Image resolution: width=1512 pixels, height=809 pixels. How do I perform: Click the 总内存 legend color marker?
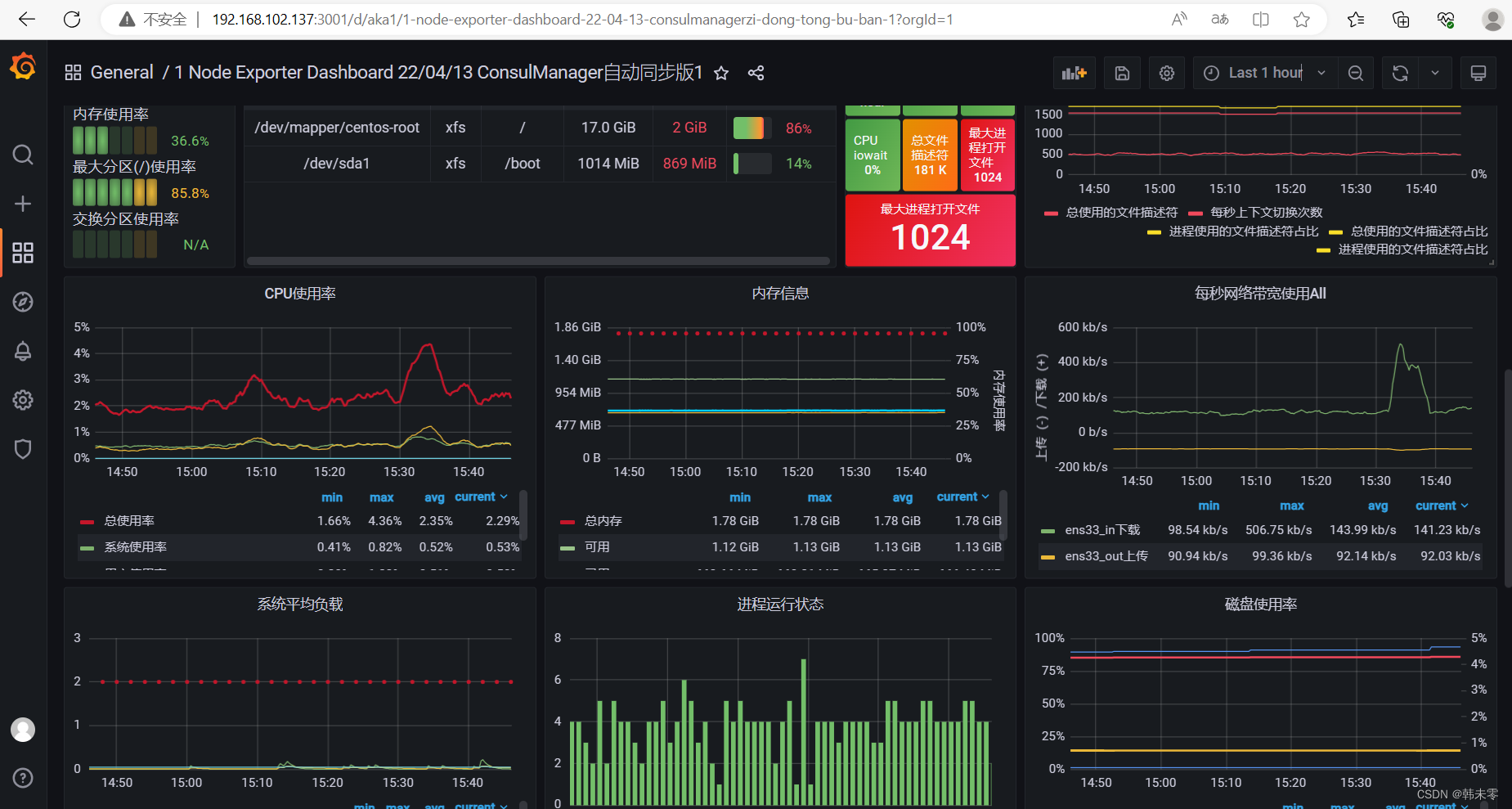569,520
